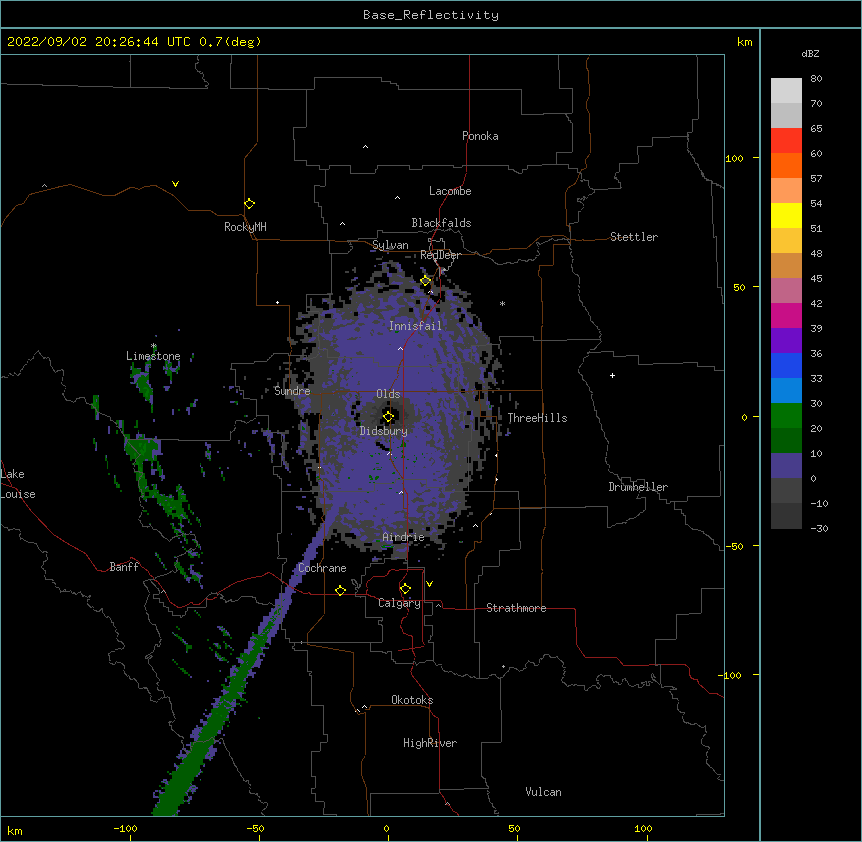The height and width of the screenshot is (842, 862).
Task: Click the Vulcan city label
Action: [x=543, y=792]
